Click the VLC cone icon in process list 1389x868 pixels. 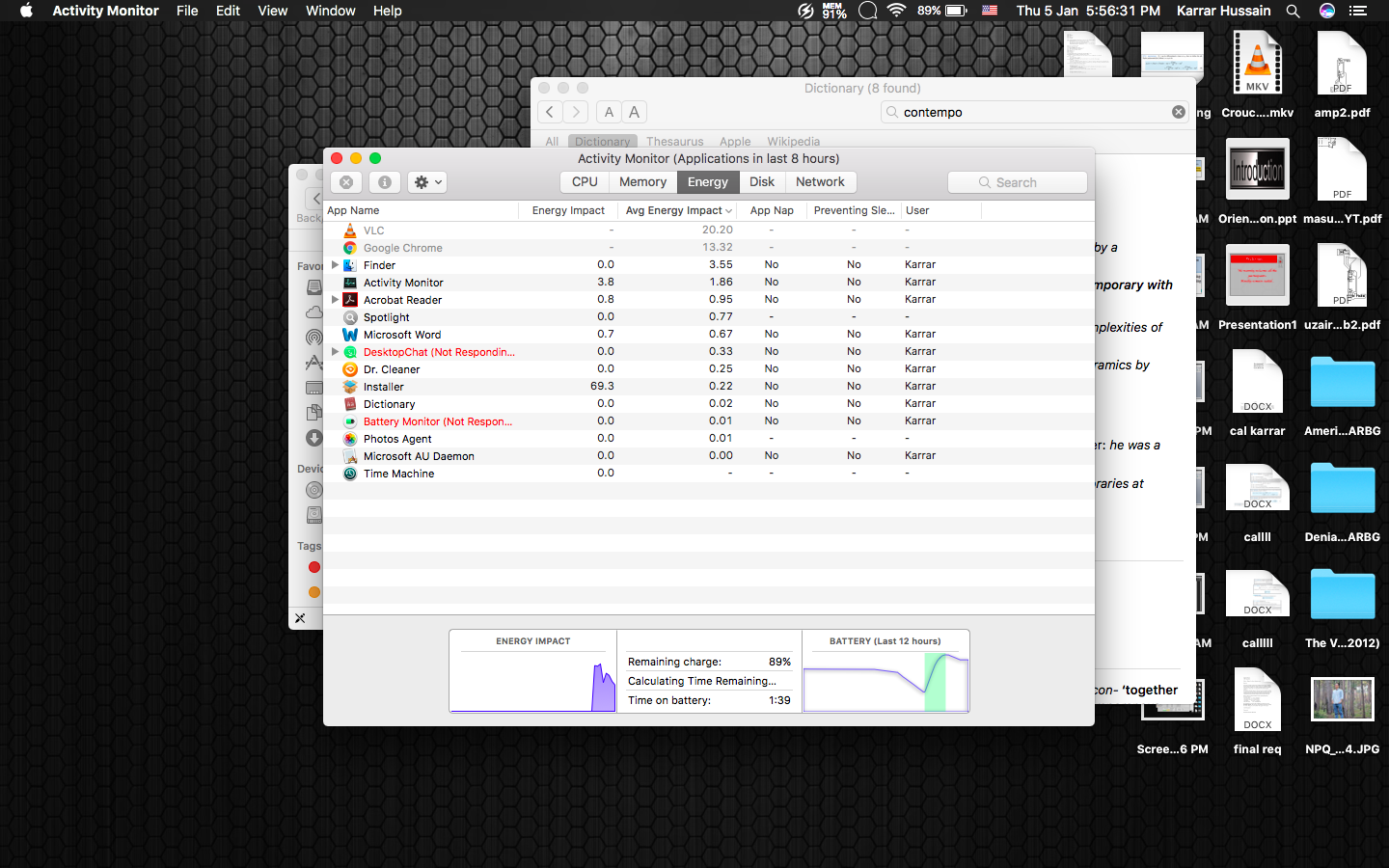350,231
